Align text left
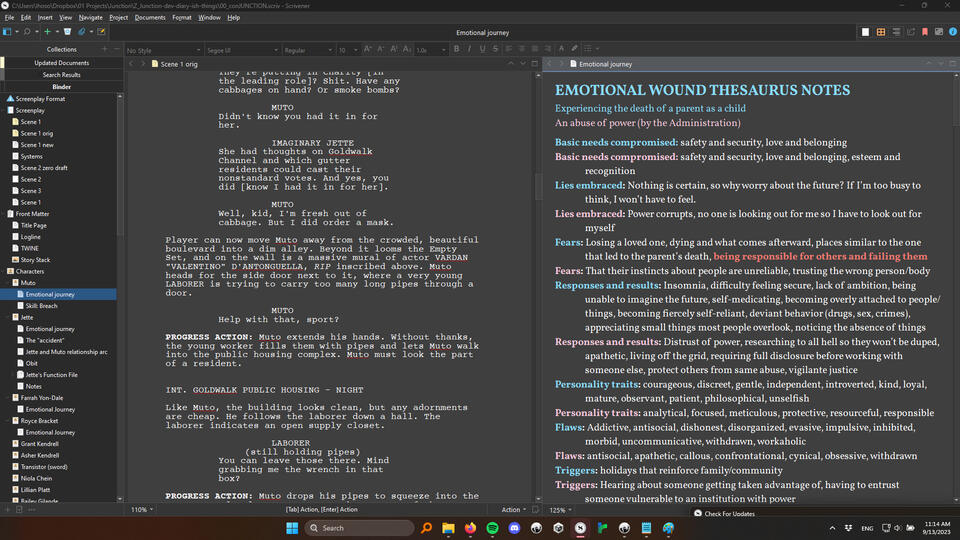This screenshot has height=540, width=960. (509, 49)
